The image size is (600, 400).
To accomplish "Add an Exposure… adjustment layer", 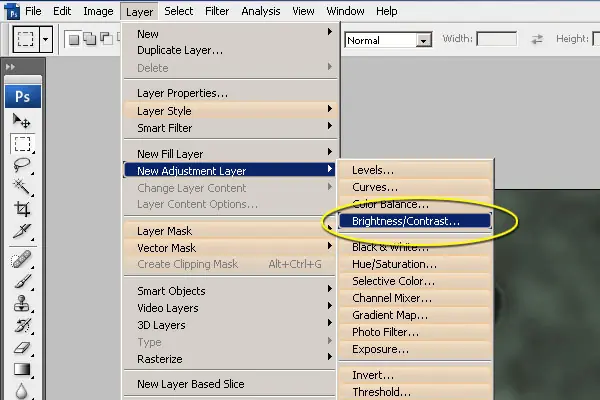I will (416, 349).
